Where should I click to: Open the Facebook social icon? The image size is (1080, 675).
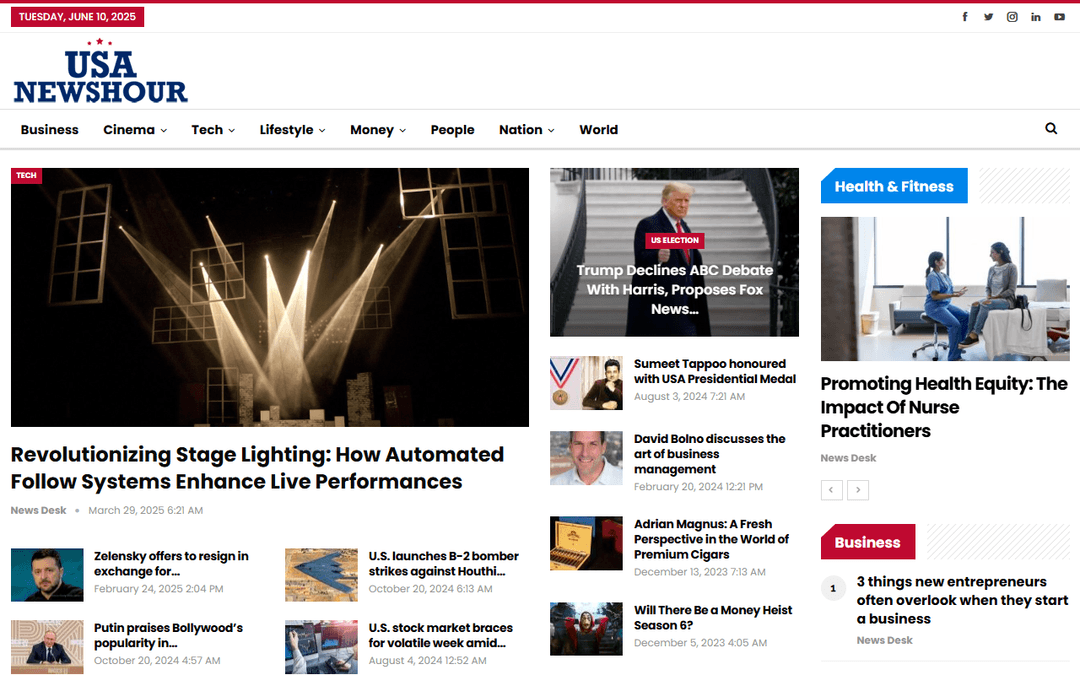pos(965,17)
